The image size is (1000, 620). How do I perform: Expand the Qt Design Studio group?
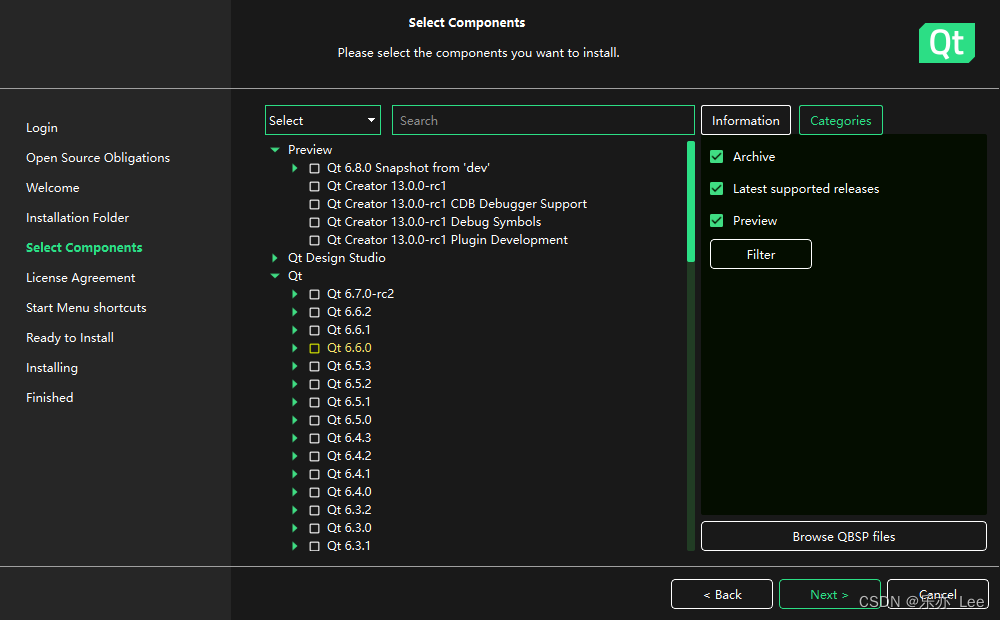tap(275, 258)
